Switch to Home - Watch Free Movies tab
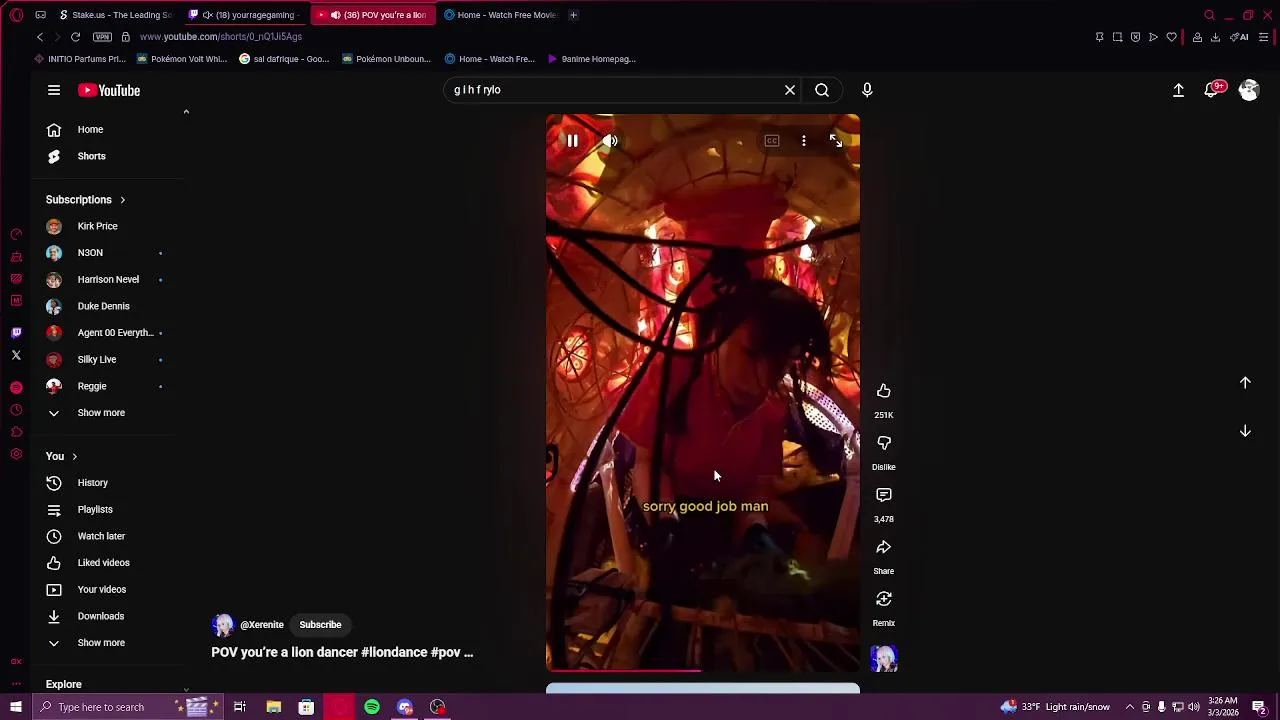This screenshot has width=1280, height=720. point(499,15)
